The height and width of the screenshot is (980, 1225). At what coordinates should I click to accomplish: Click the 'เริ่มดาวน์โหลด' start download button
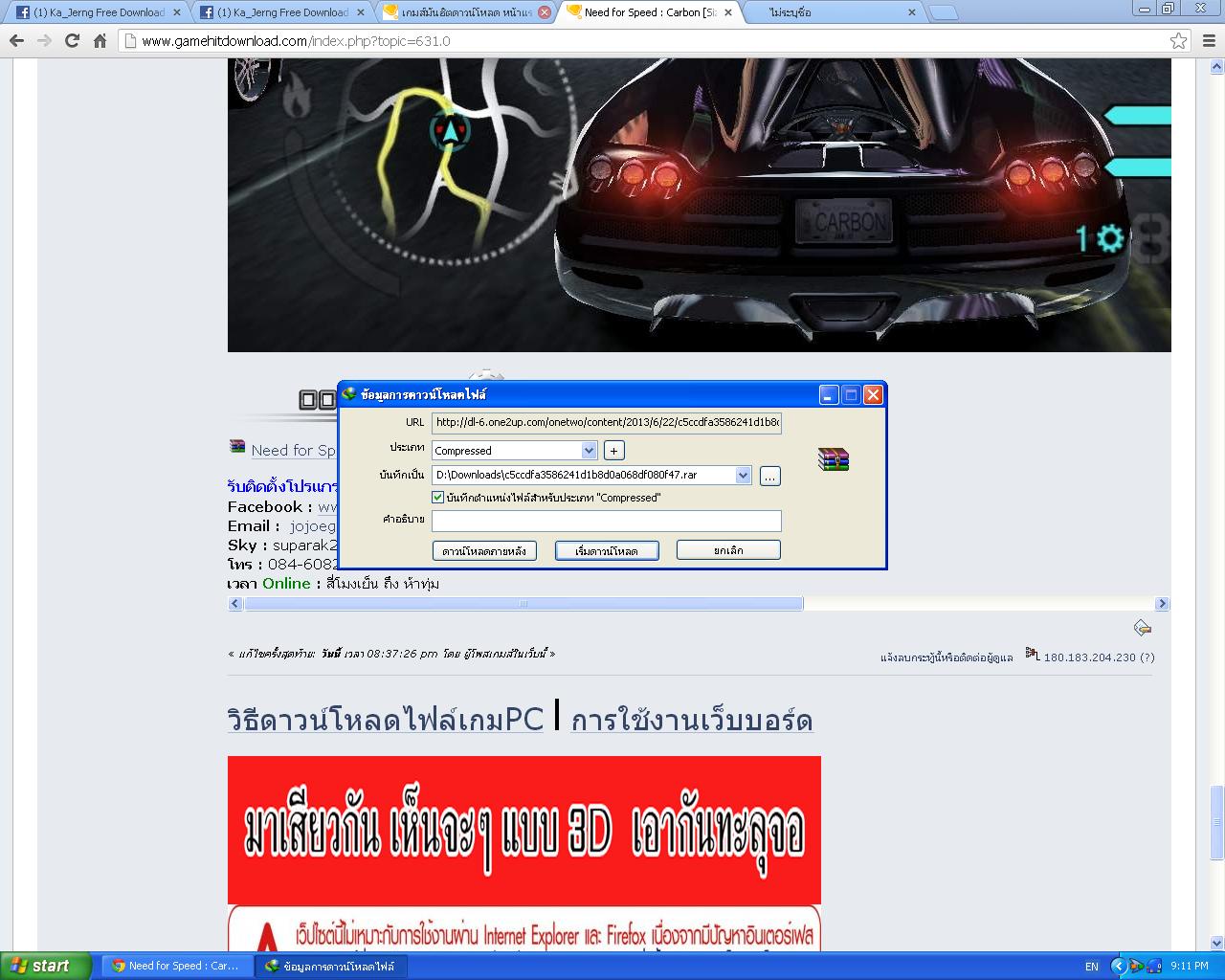[x=607, y=550]
